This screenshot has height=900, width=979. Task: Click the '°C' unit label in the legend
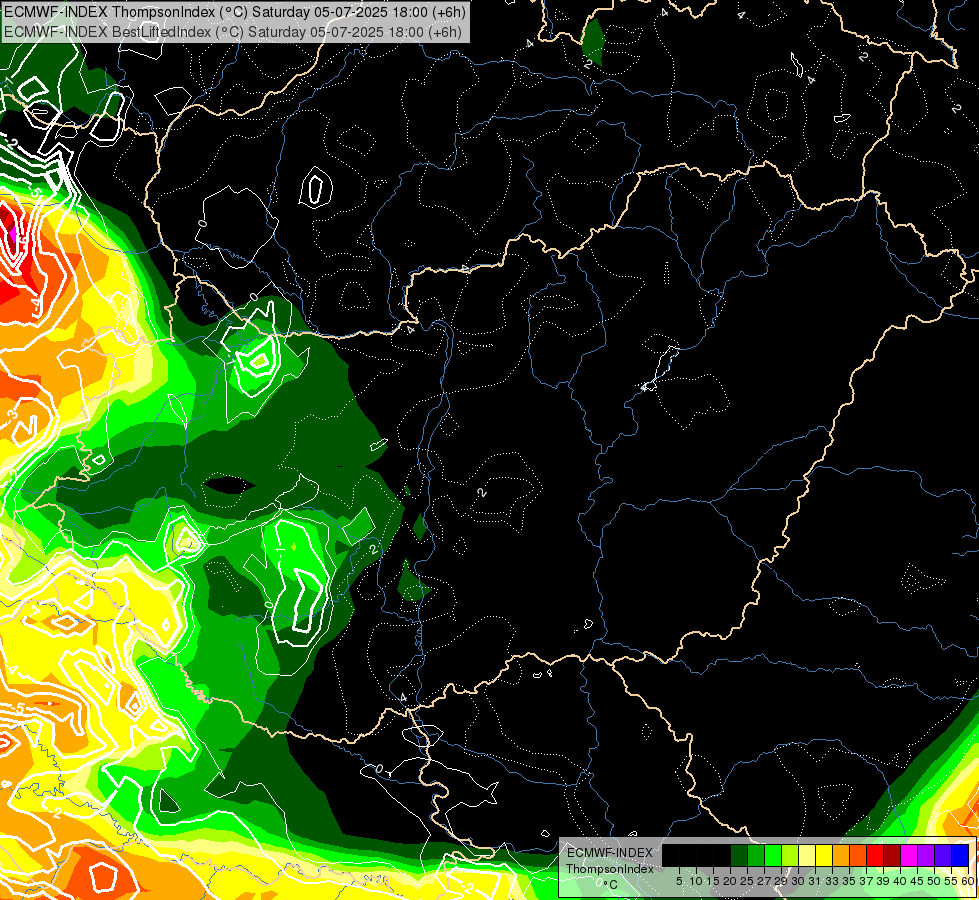(x=611, y=885)
